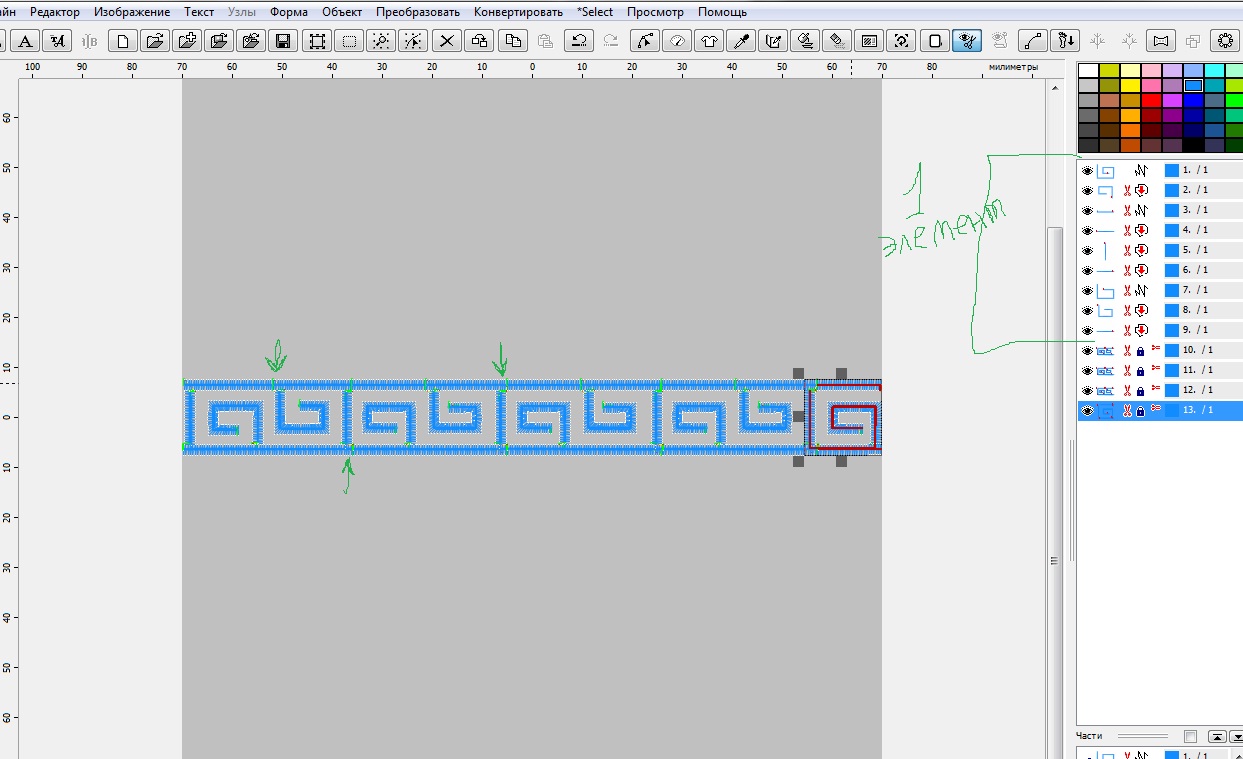Open the Изображение menu
This screenshot has width=1243, height=759.
coord(132,12)
